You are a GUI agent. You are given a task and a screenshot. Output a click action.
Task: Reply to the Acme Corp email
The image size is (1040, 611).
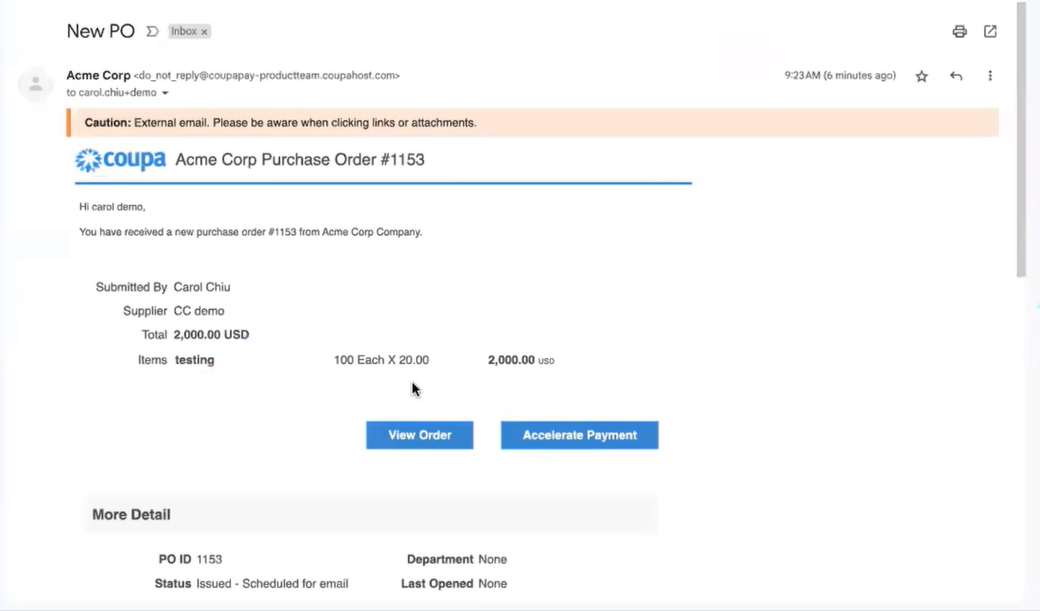[x=956, y=75]
